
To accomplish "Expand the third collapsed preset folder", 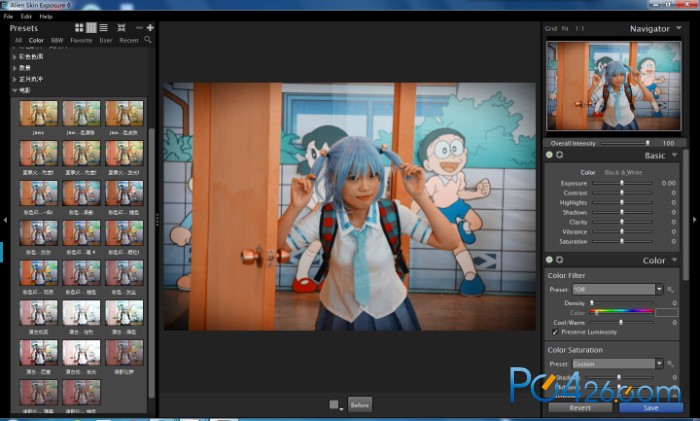I will point(15,79).
